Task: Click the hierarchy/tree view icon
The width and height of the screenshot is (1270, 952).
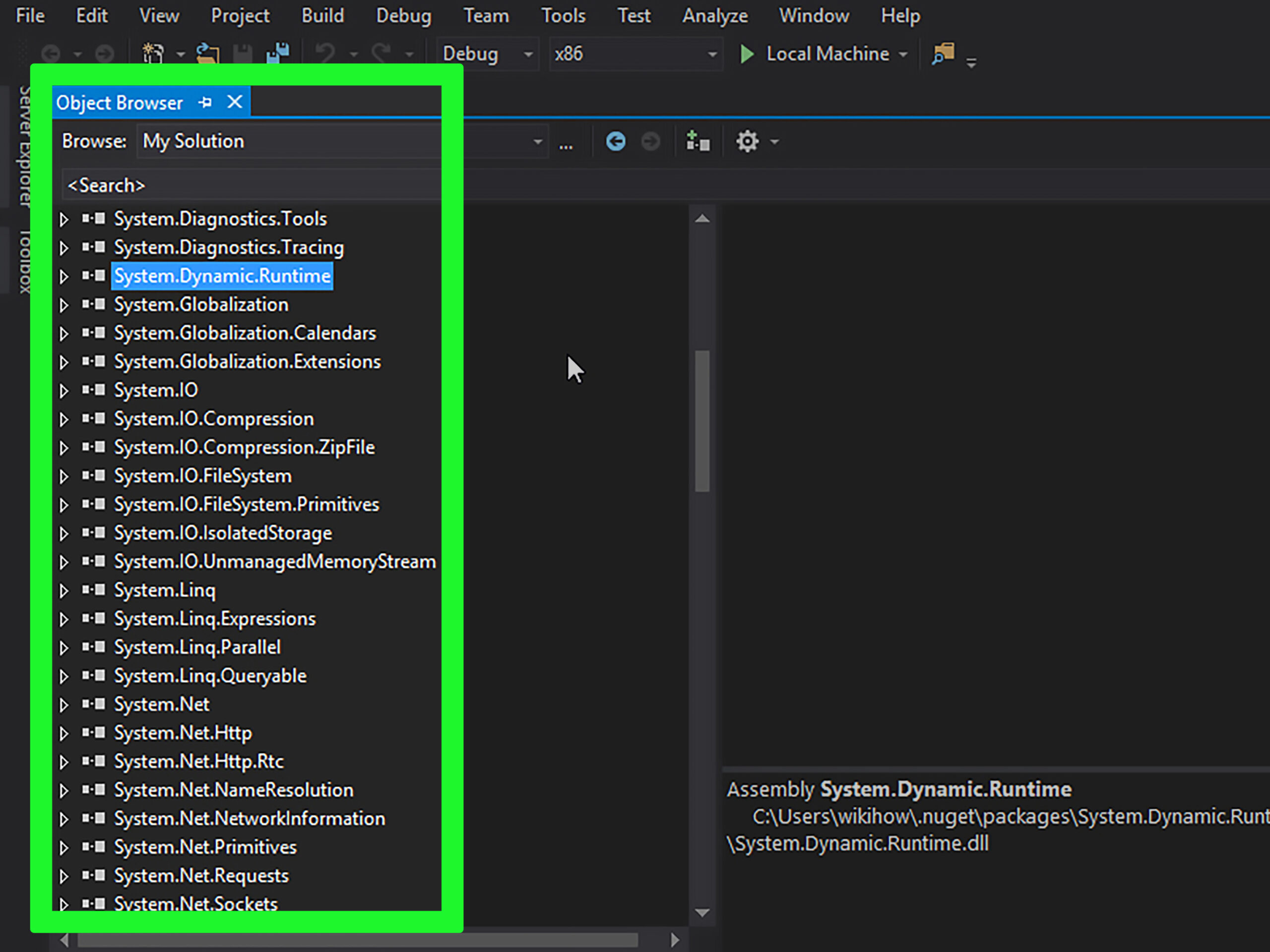Action: pyautogui.click(x=698, y=141)
